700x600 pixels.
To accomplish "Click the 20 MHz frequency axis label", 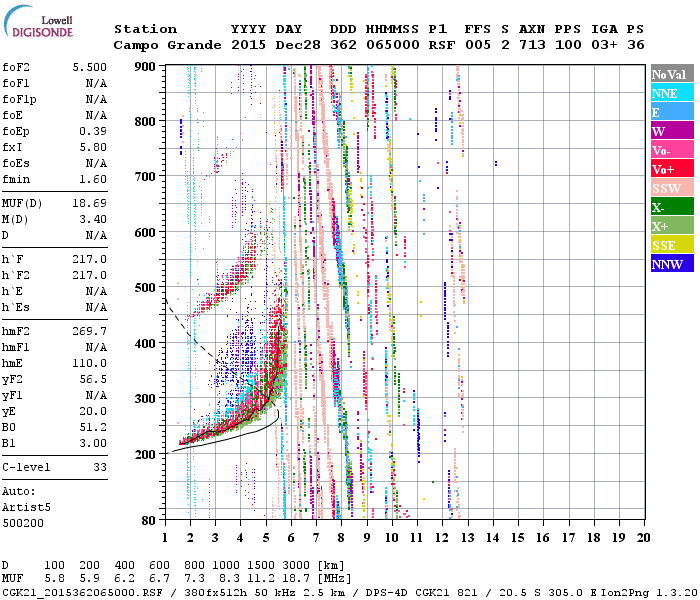I will pyautogui.click(x=643, y=538).
